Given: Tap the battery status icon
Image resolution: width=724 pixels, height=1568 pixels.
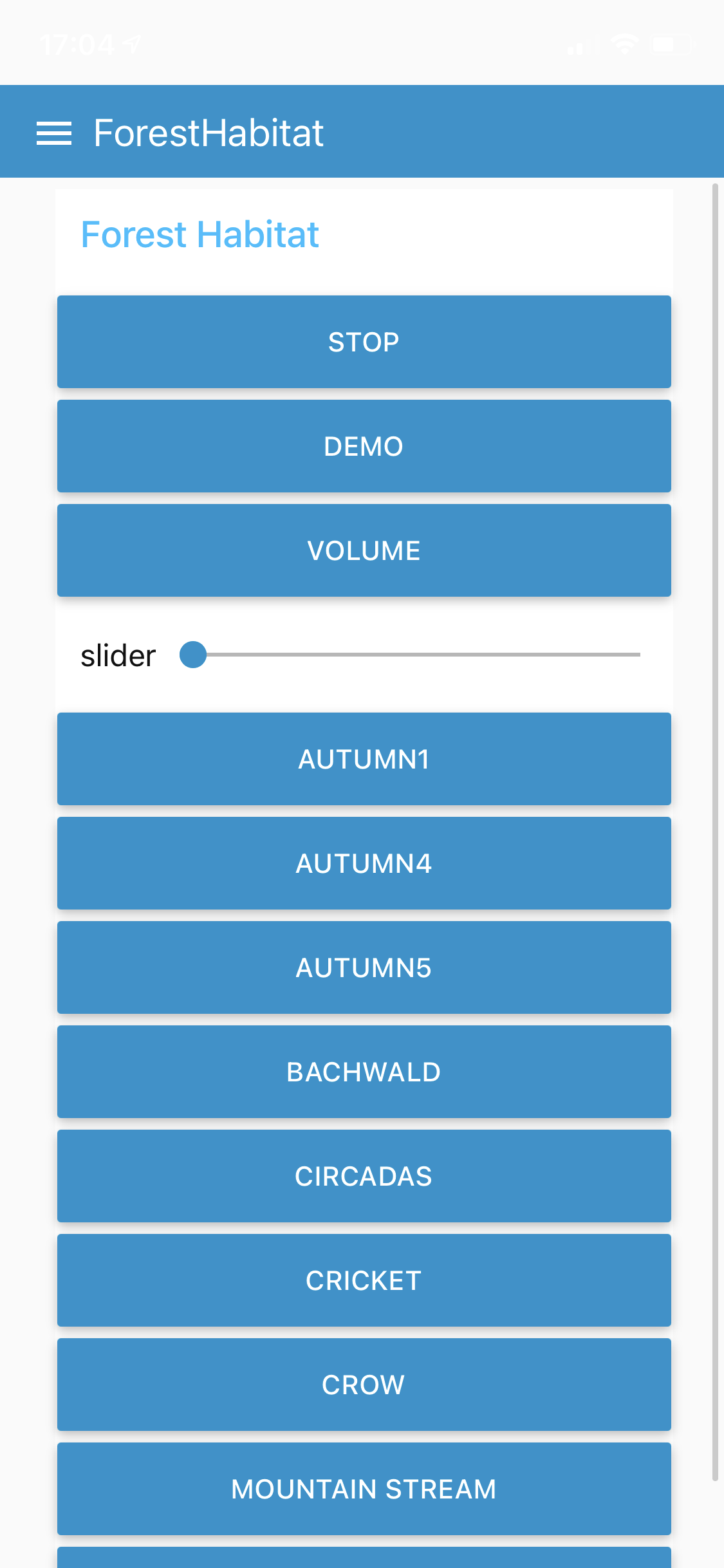Looking at the screenshot, I should [673, 44].
